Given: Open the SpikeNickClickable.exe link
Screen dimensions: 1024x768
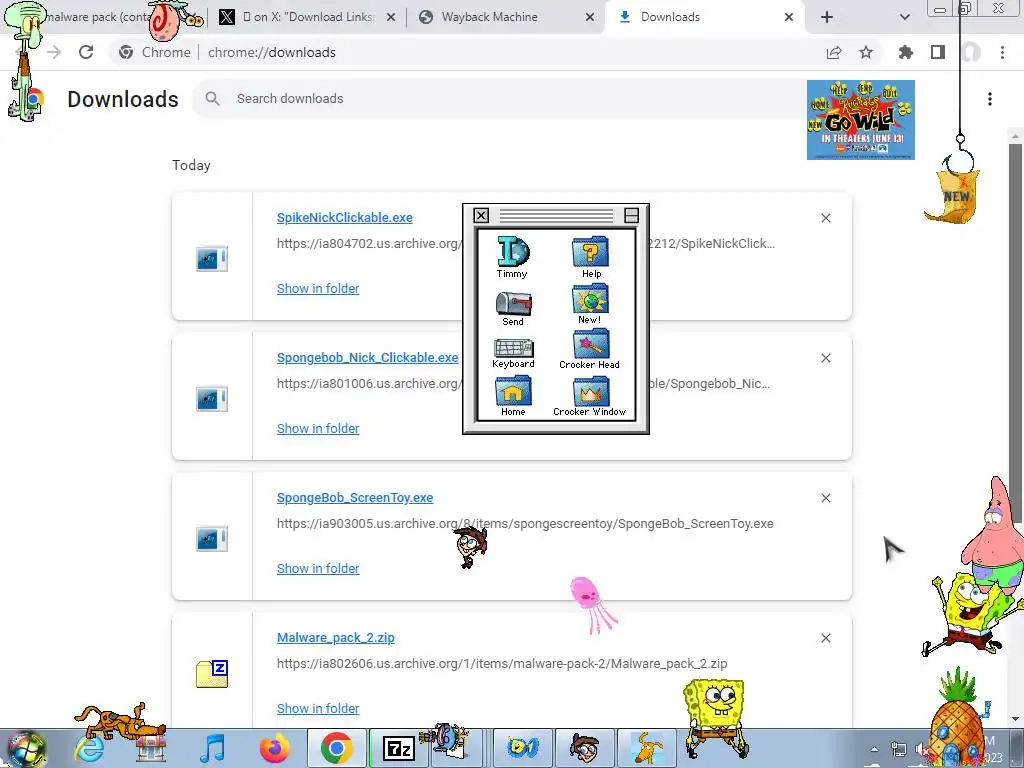Looking at the screenshot, I should pyautogui.click(x=345, y=217).
